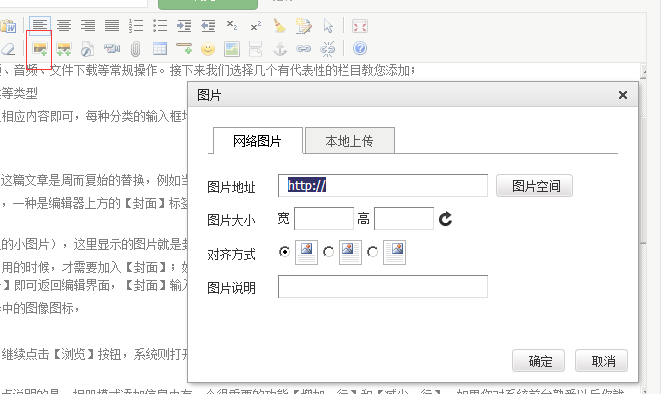The height and width of the screenshot is (394, 667).
Task: Apply center text alignment
Action: point(64,26)
